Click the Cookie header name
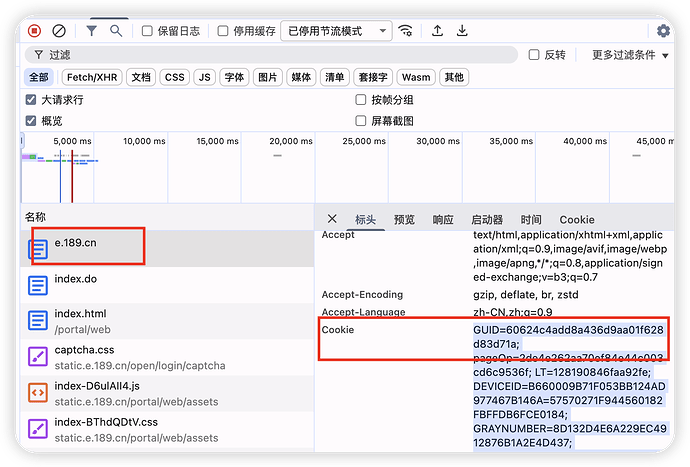Viewport: 690px width, 467px height. click(x=338, y=330)
